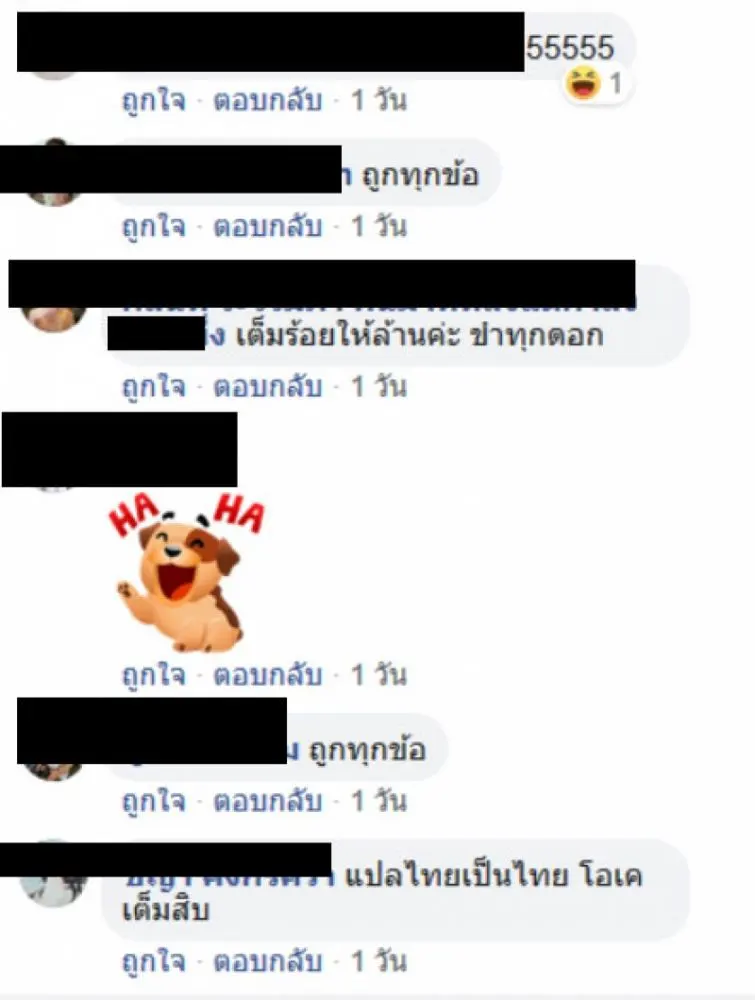
Task: Click ถูกใจ under the 55555 comment
Action: click(154, 101)
